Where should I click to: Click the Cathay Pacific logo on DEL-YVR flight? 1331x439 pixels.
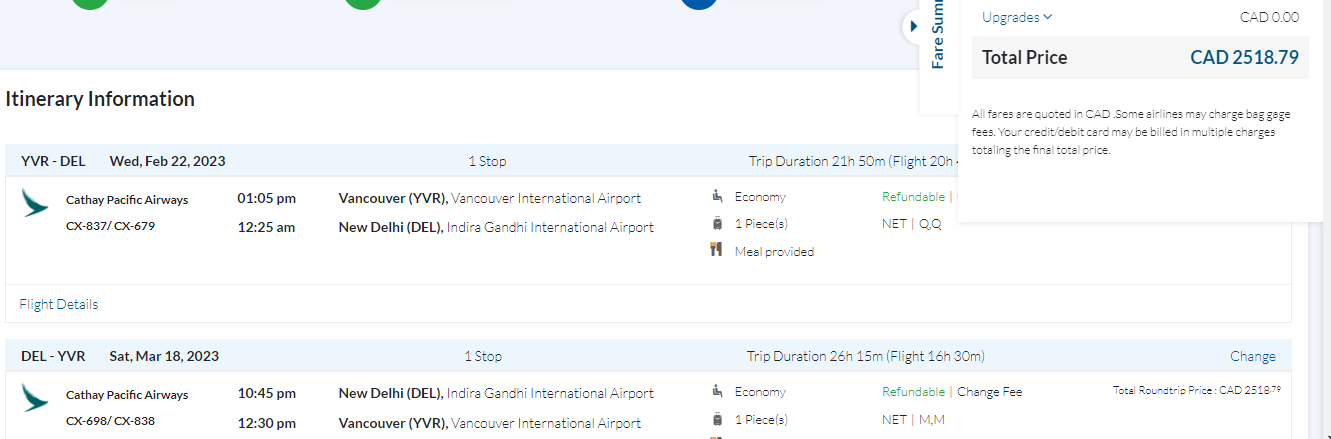coord(35,398)
